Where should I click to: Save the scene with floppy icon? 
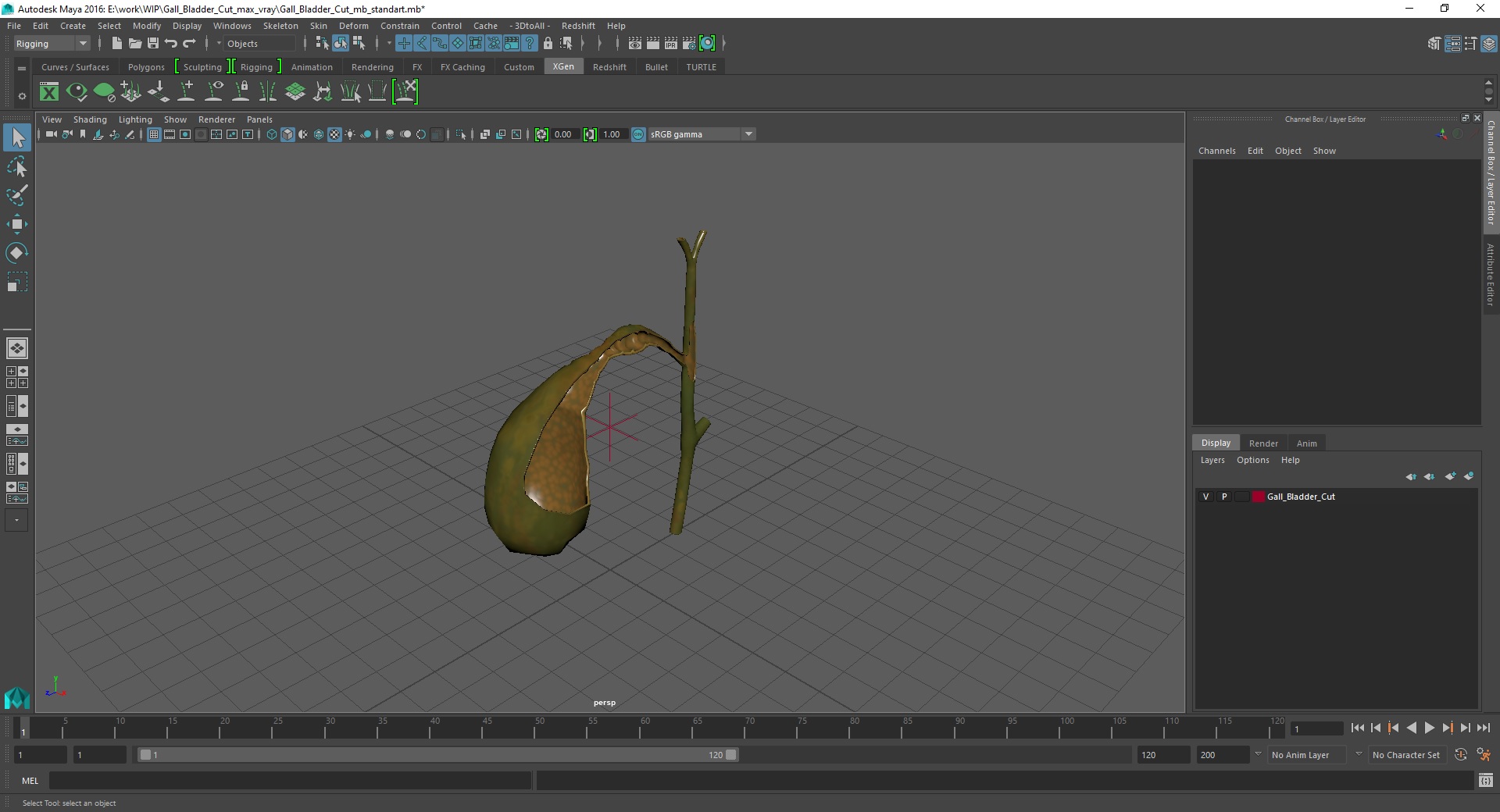pos(153,44)
